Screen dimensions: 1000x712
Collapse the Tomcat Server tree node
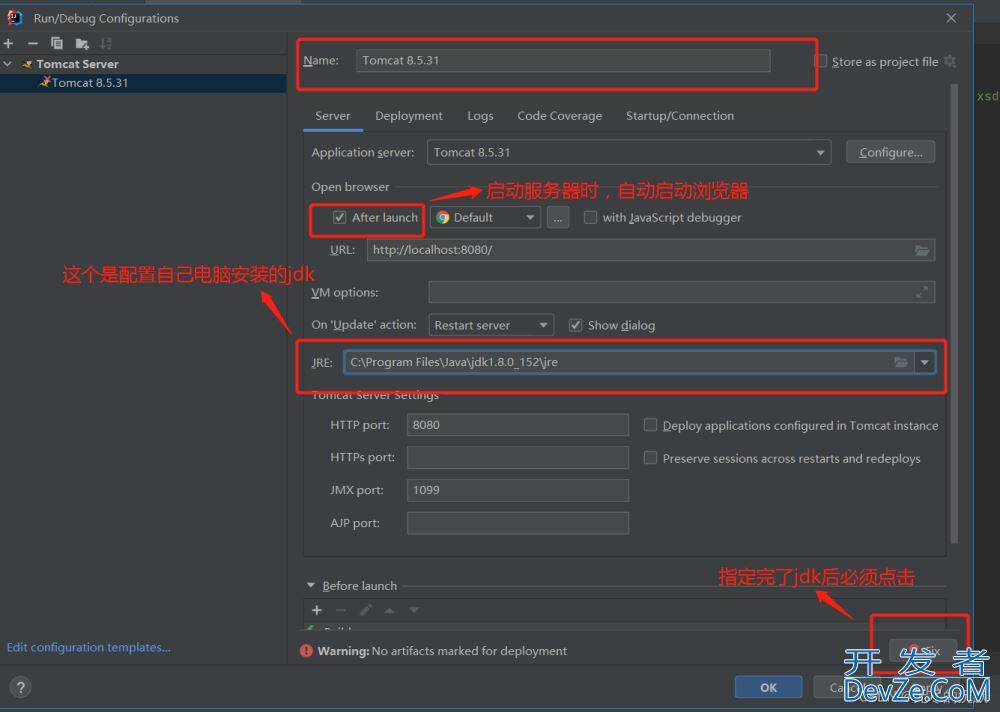click(x=8, y=64)
